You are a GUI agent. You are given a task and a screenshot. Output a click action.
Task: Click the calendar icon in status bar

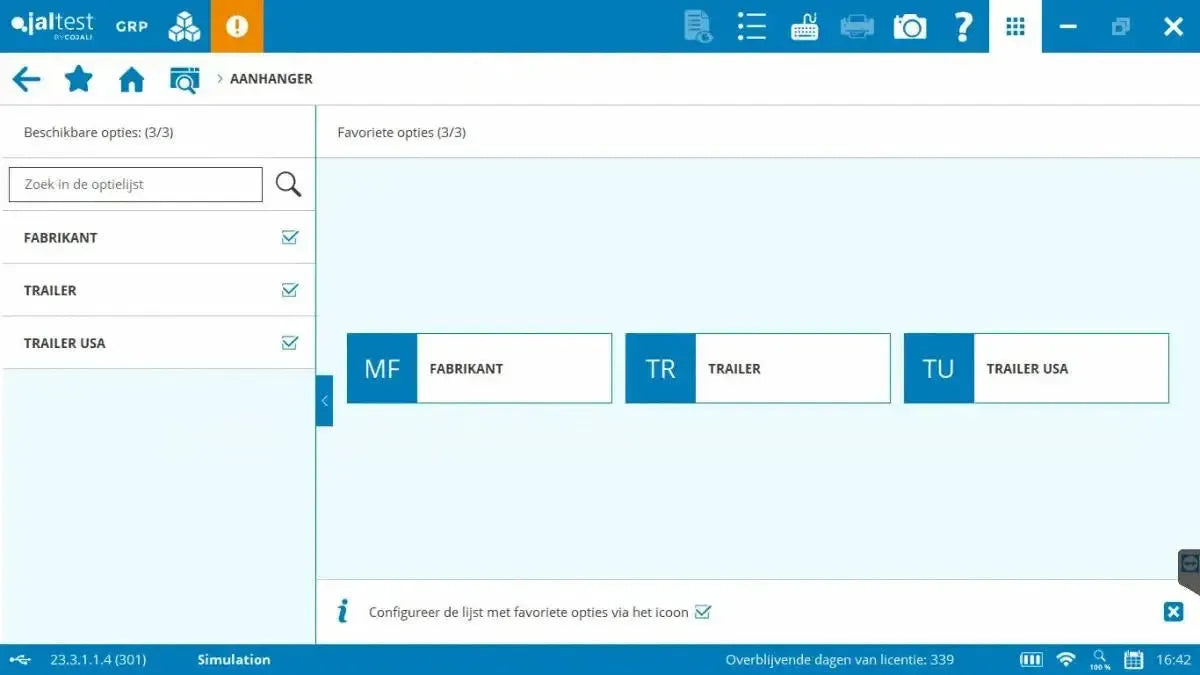pyautogui.click(x=1133, y=660)
